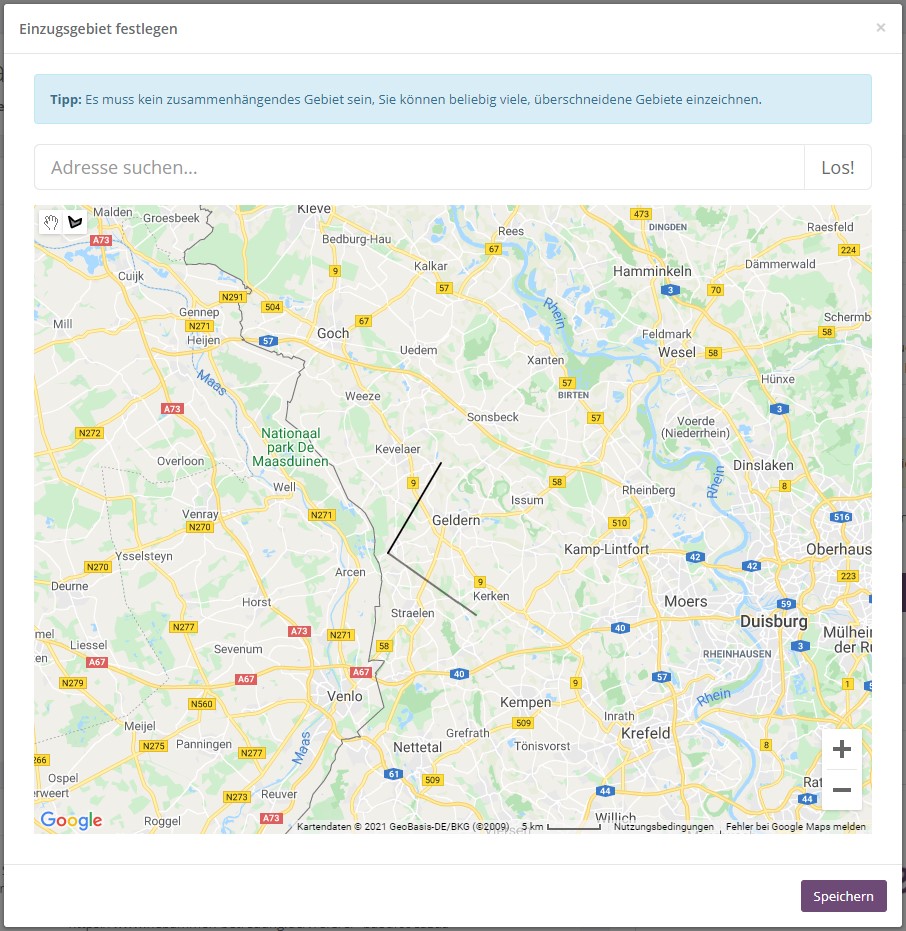The width and height of the screenshot is (906, 931).
Task: Click the A57 shield near Goch
Action: click(268, 341)
